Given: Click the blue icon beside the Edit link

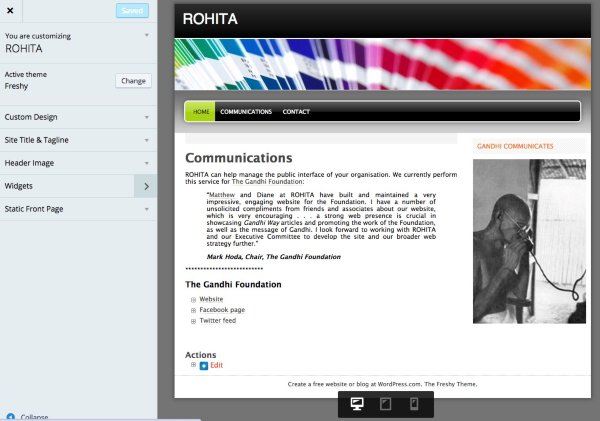Looking at the screenshot, I should 204,366.
